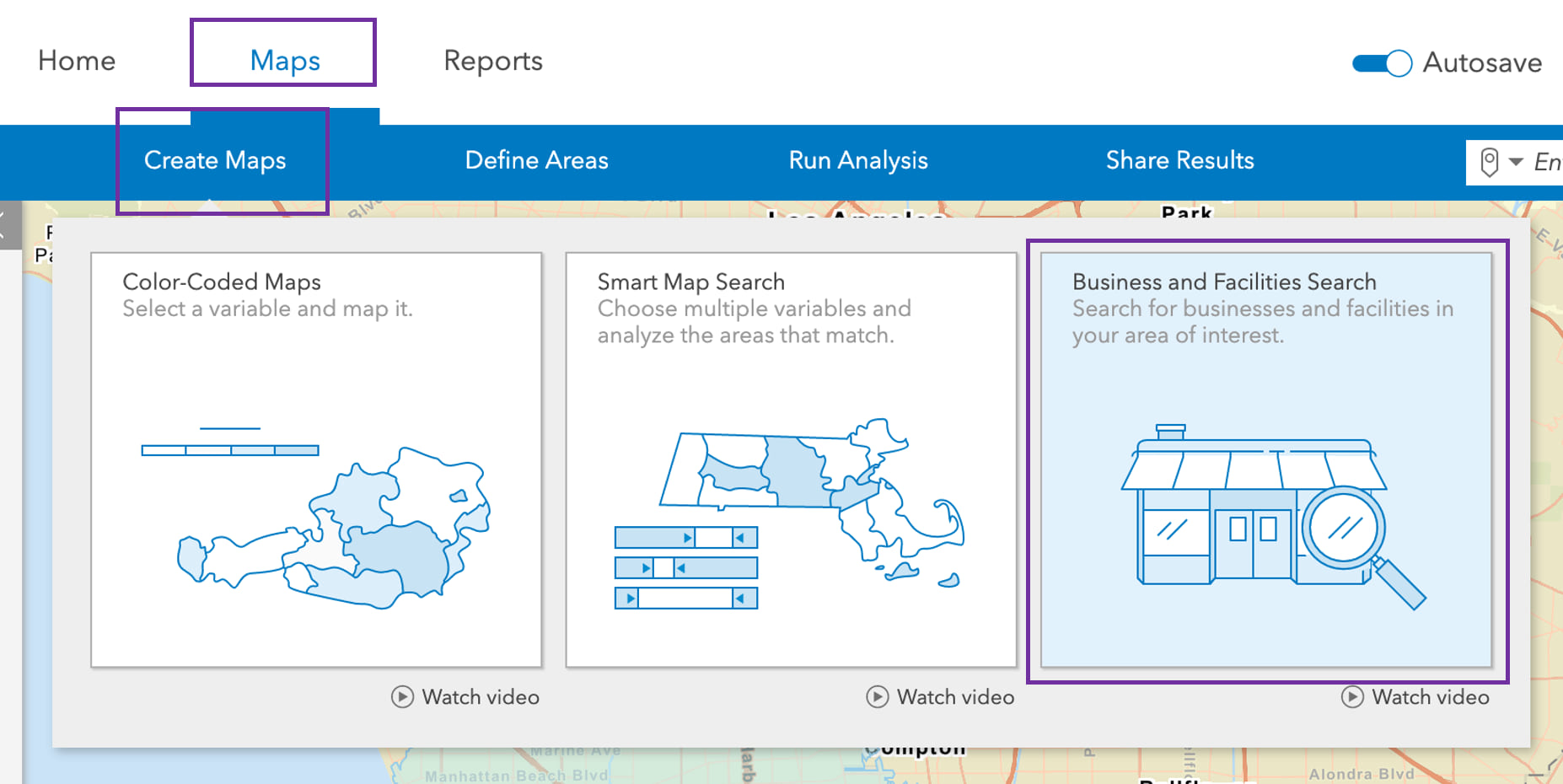Click play icon under Smart Map Search
Screen dimensions: 1563x784
878,697
